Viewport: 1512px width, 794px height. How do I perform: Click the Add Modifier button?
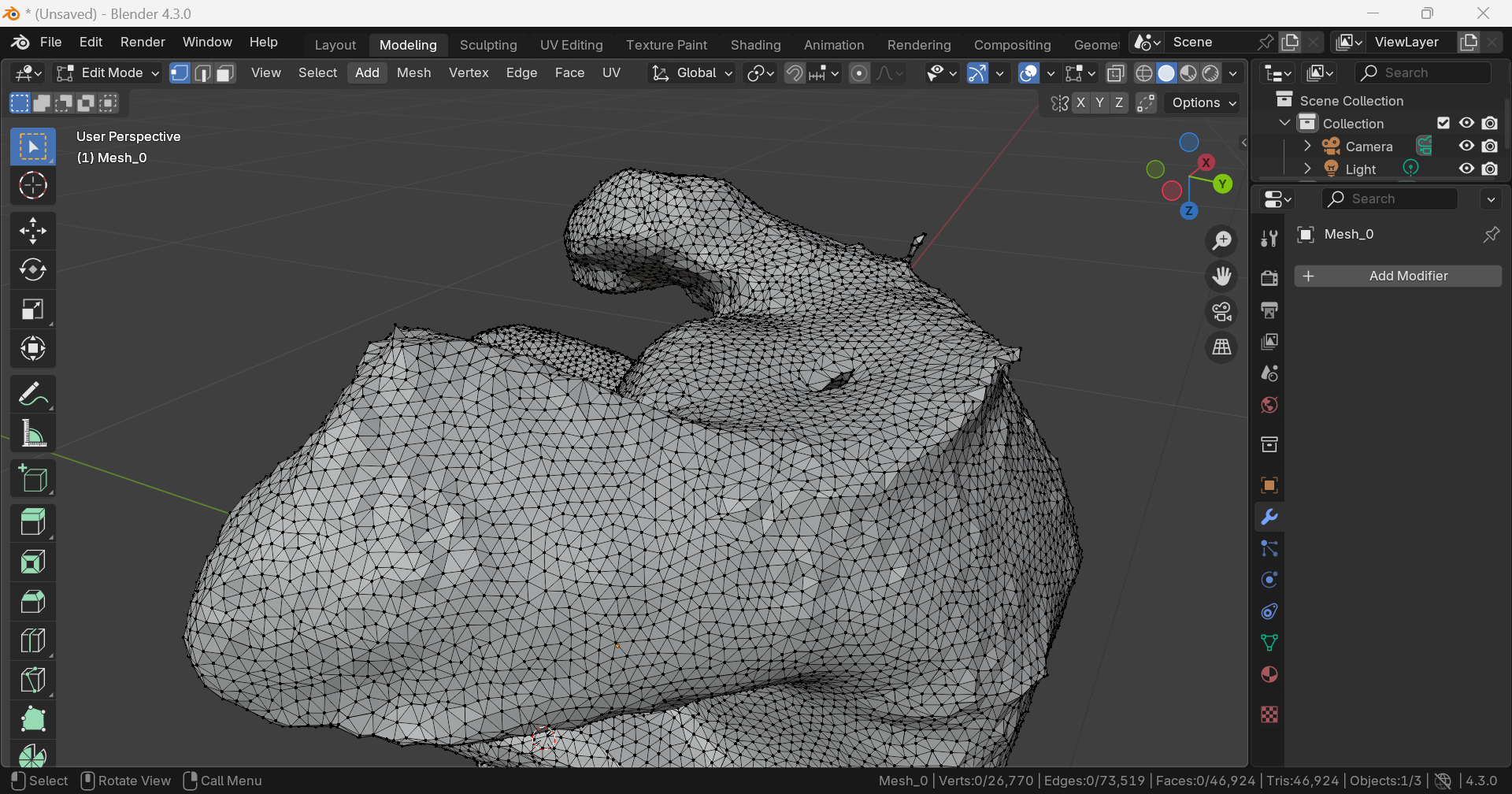1398,276
